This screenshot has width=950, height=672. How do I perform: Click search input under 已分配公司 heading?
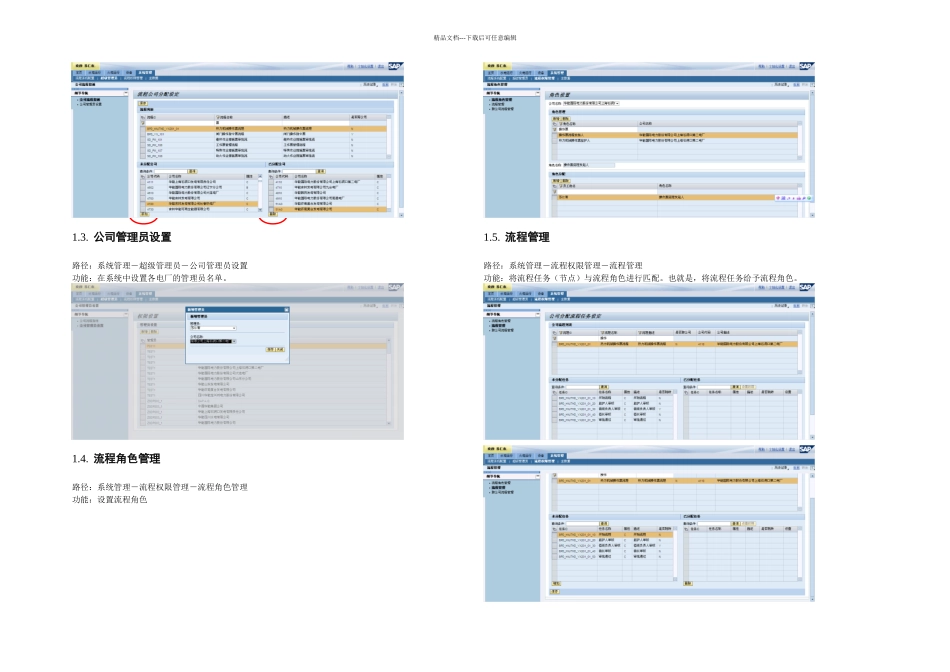pyautogui.click(x=298, y=171)
